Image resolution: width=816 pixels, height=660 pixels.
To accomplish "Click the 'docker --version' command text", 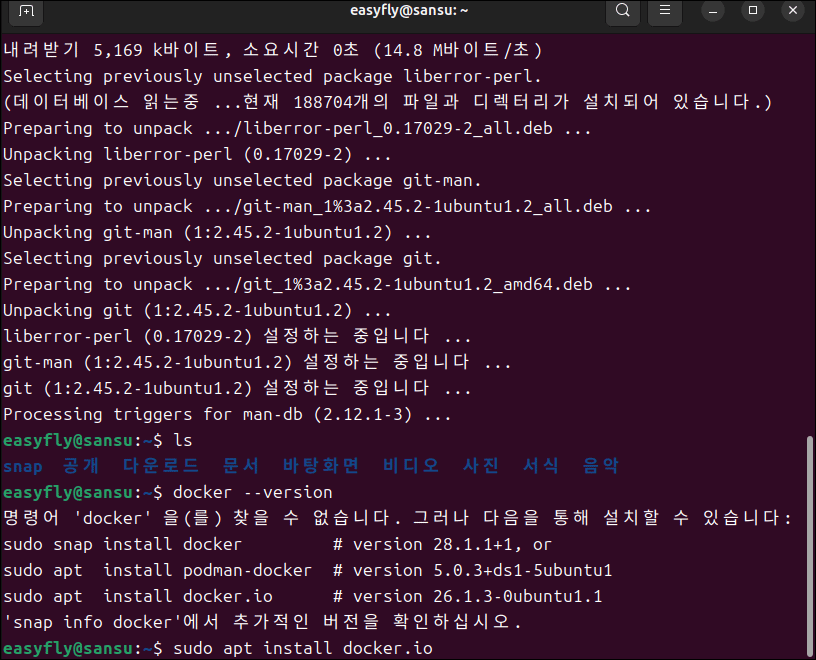I will [x=252, y=492].
